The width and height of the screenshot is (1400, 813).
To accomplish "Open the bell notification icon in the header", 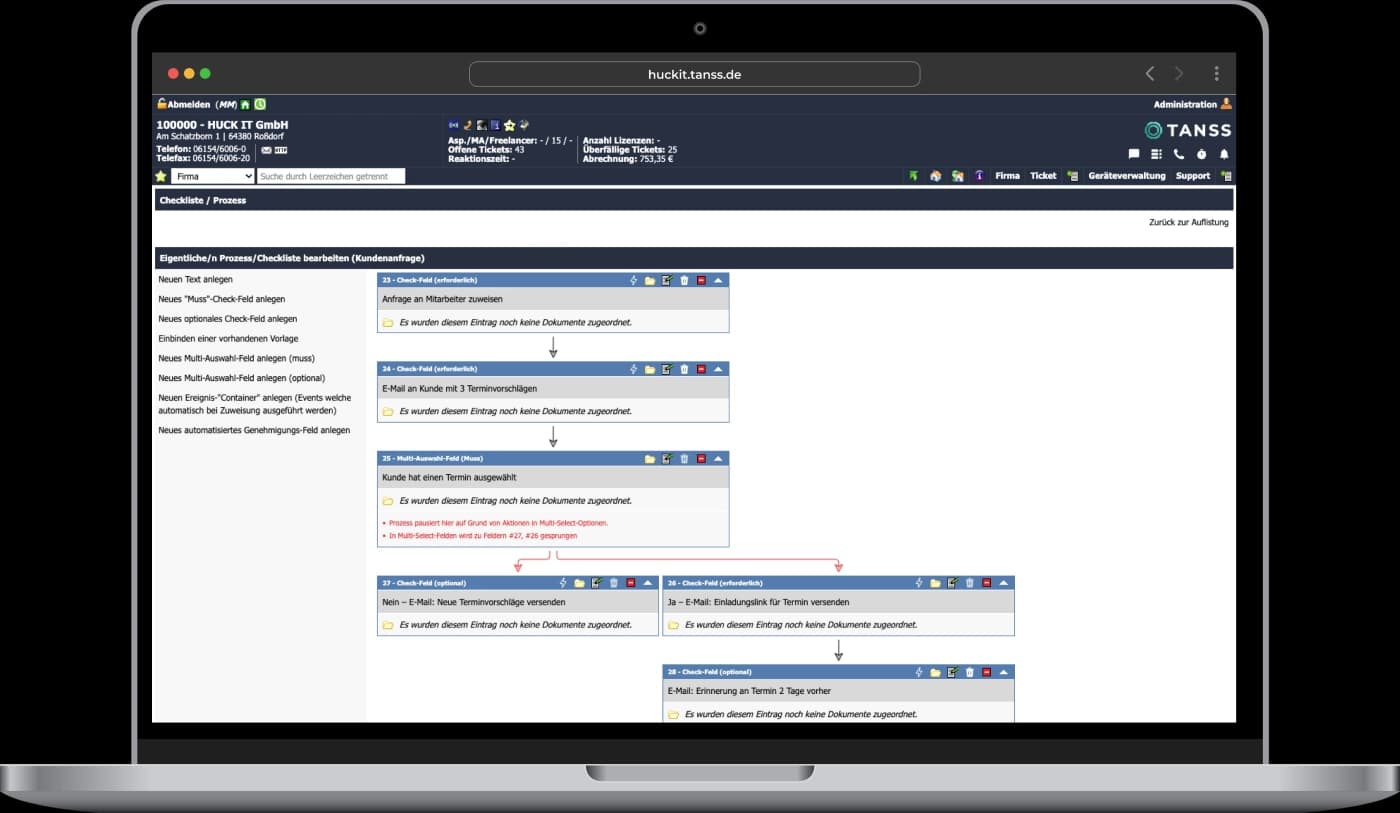I will click(x=1224, y=155).
